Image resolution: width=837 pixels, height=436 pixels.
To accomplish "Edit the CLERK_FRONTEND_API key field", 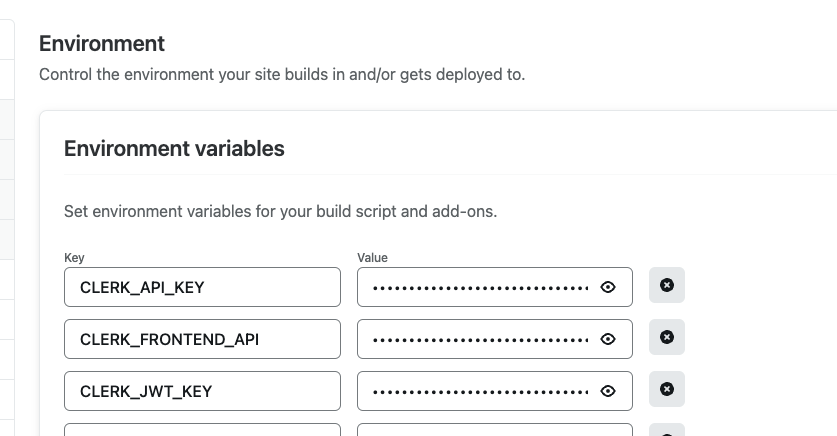I will (x=202, y=339).
